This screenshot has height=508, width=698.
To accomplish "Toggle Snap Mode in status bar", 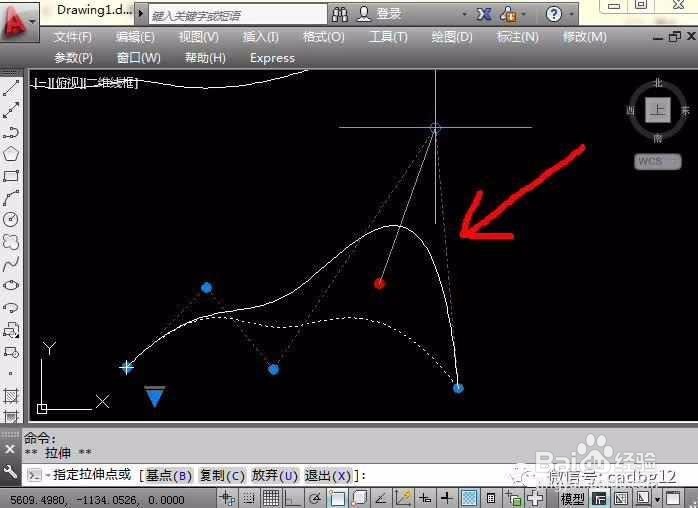I will pos(249,499).
